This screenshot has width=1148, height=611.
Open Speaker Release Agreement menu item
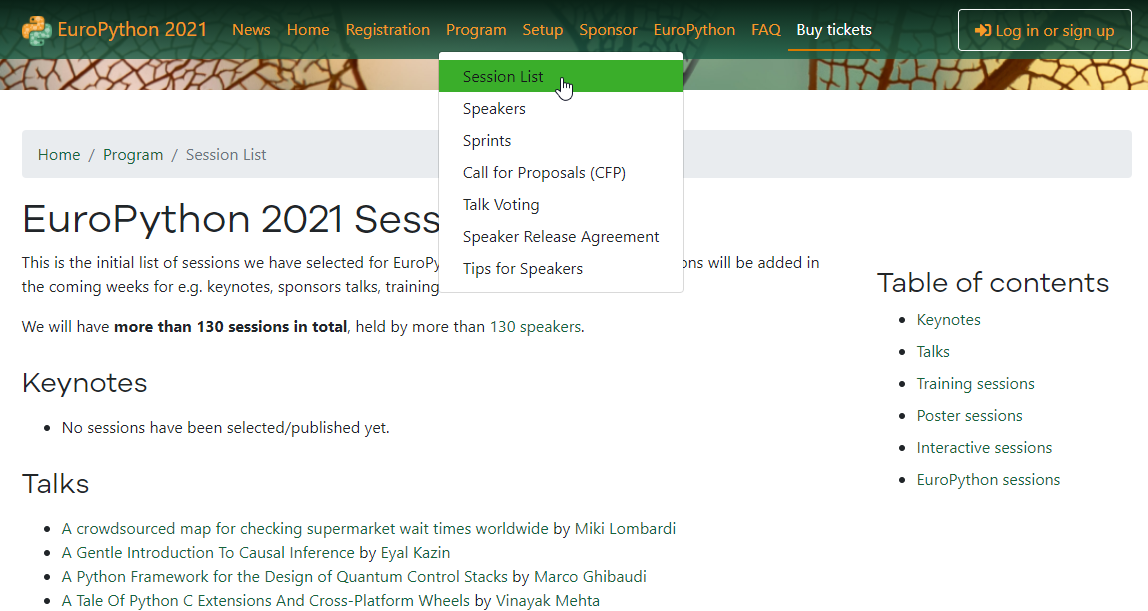point(561,237)
